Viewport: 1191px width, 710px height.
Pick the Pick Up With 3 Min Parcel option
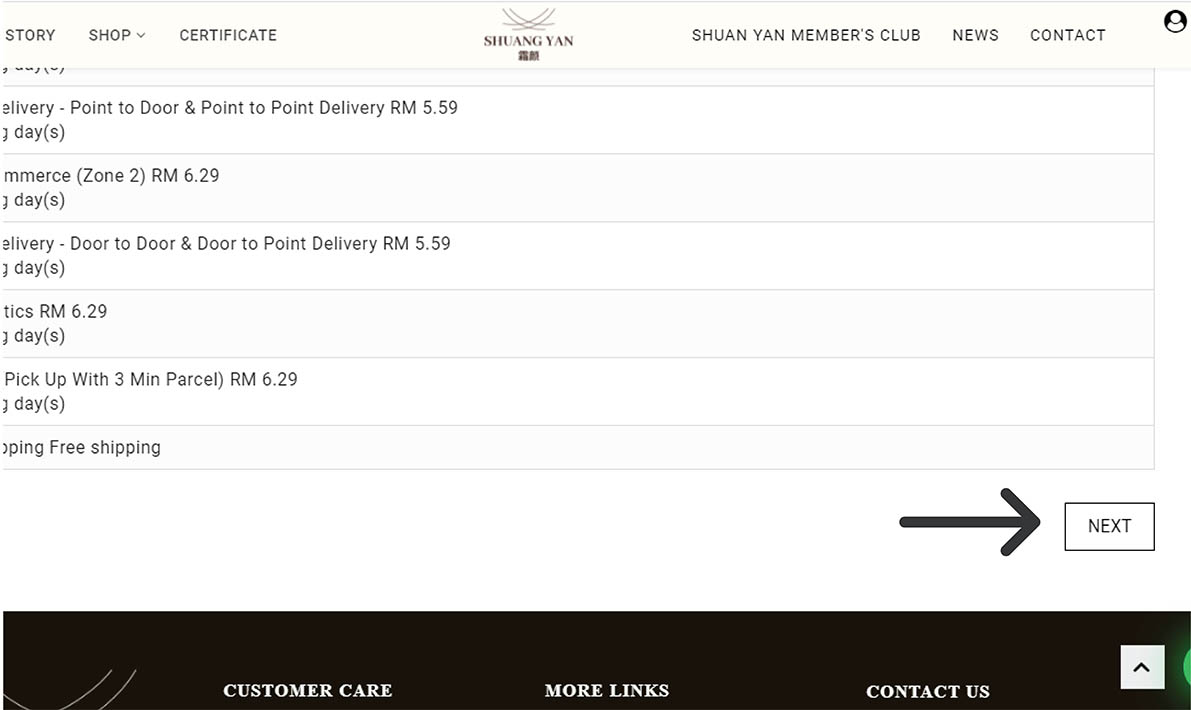click(150, 391)
